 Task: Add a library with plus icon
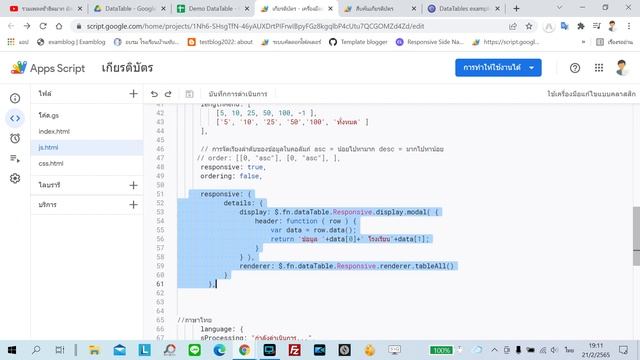click(133, 185)
